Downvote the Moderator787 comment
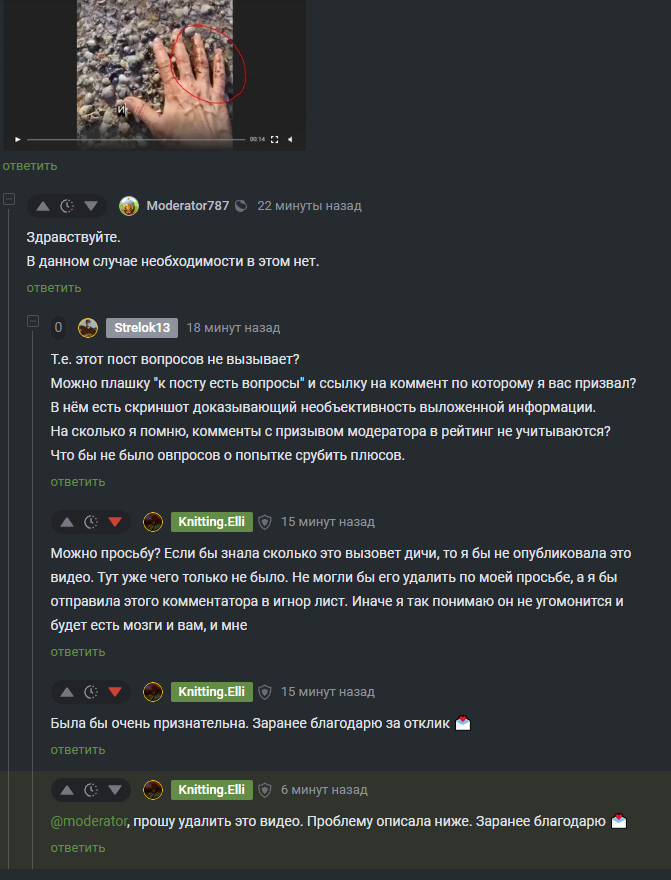Viewport: 671px width, 880px height. click(x=91, y=206)
